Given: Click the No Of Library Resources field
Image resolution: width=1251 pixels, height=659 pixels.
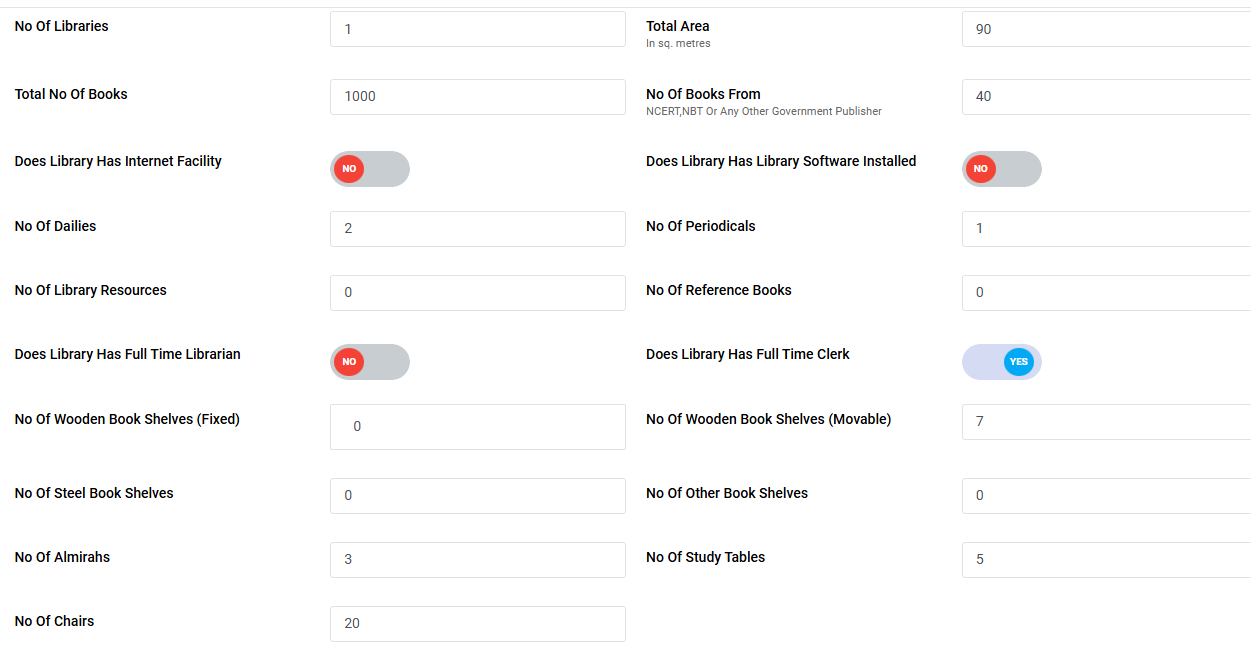Looking at the screenshot, I should pyautogui.click(x=477, y=293).
